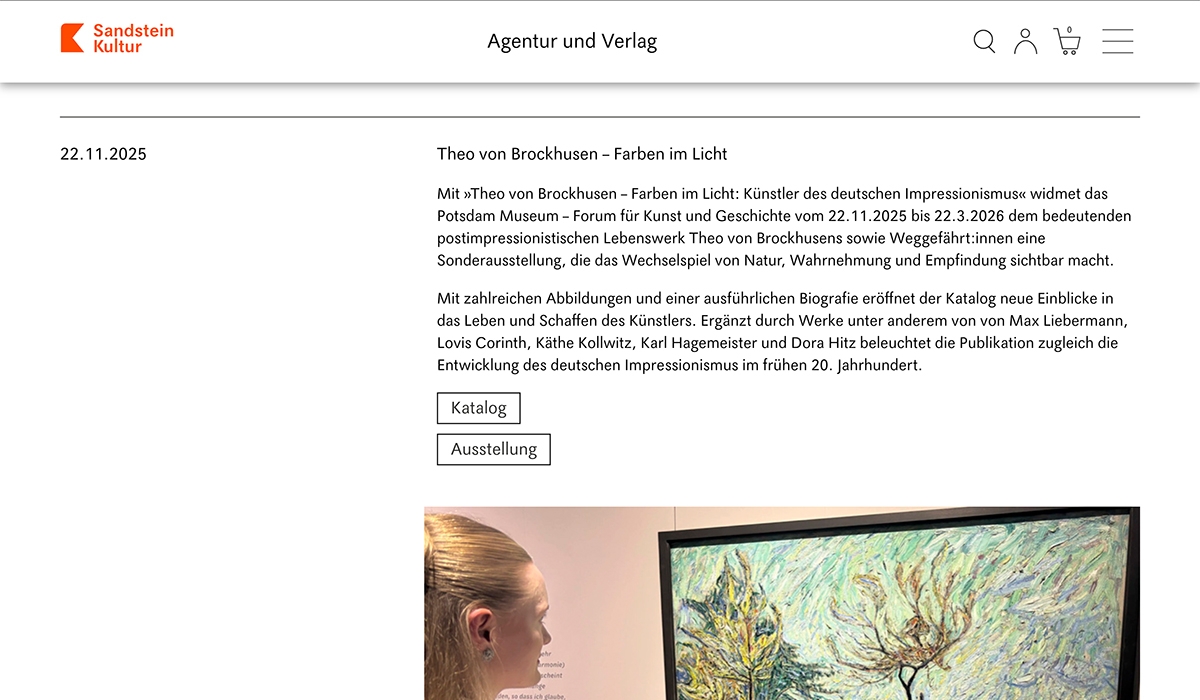The height and width of the screenshot is (700, 1200).
Task: Click the orange Sandstein logo mark
Action: 72,38
